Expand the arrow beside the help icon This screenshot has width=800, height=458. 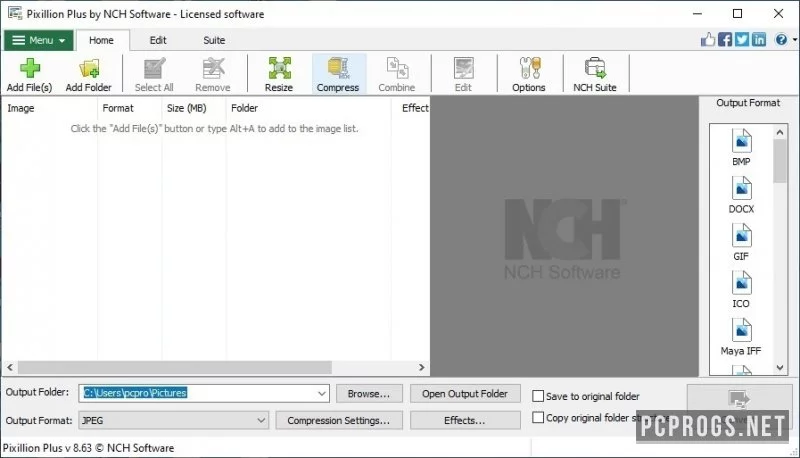click(794, 40)
